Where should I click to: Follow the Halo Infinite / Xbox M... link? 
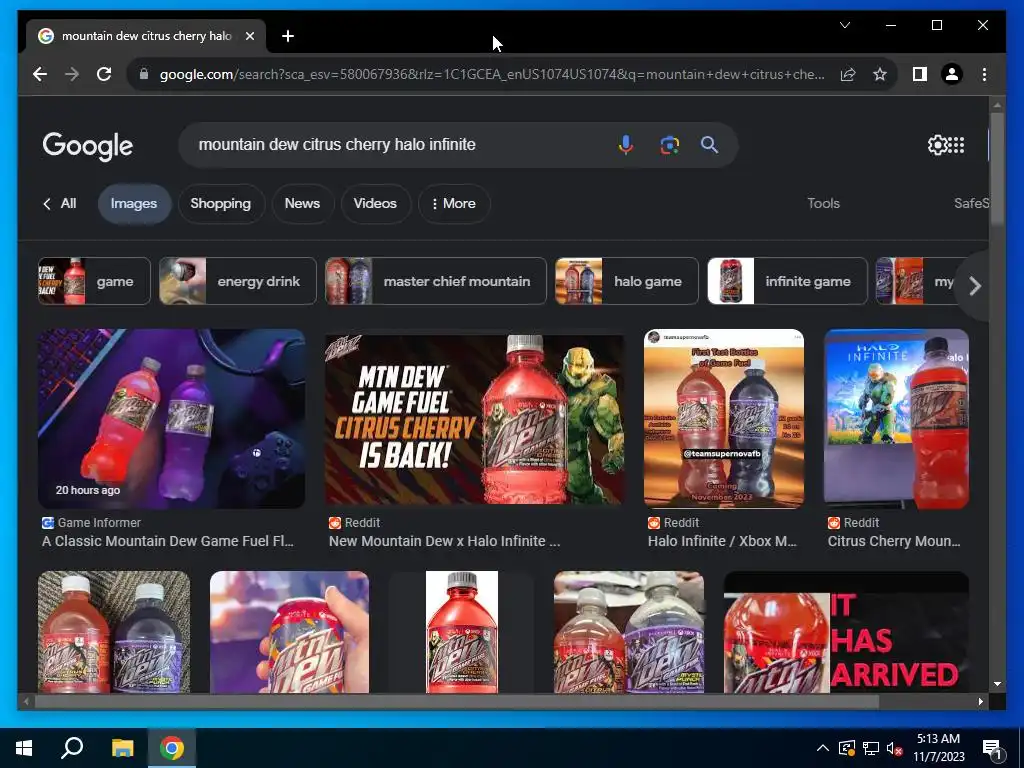click(x=722, y=541)
